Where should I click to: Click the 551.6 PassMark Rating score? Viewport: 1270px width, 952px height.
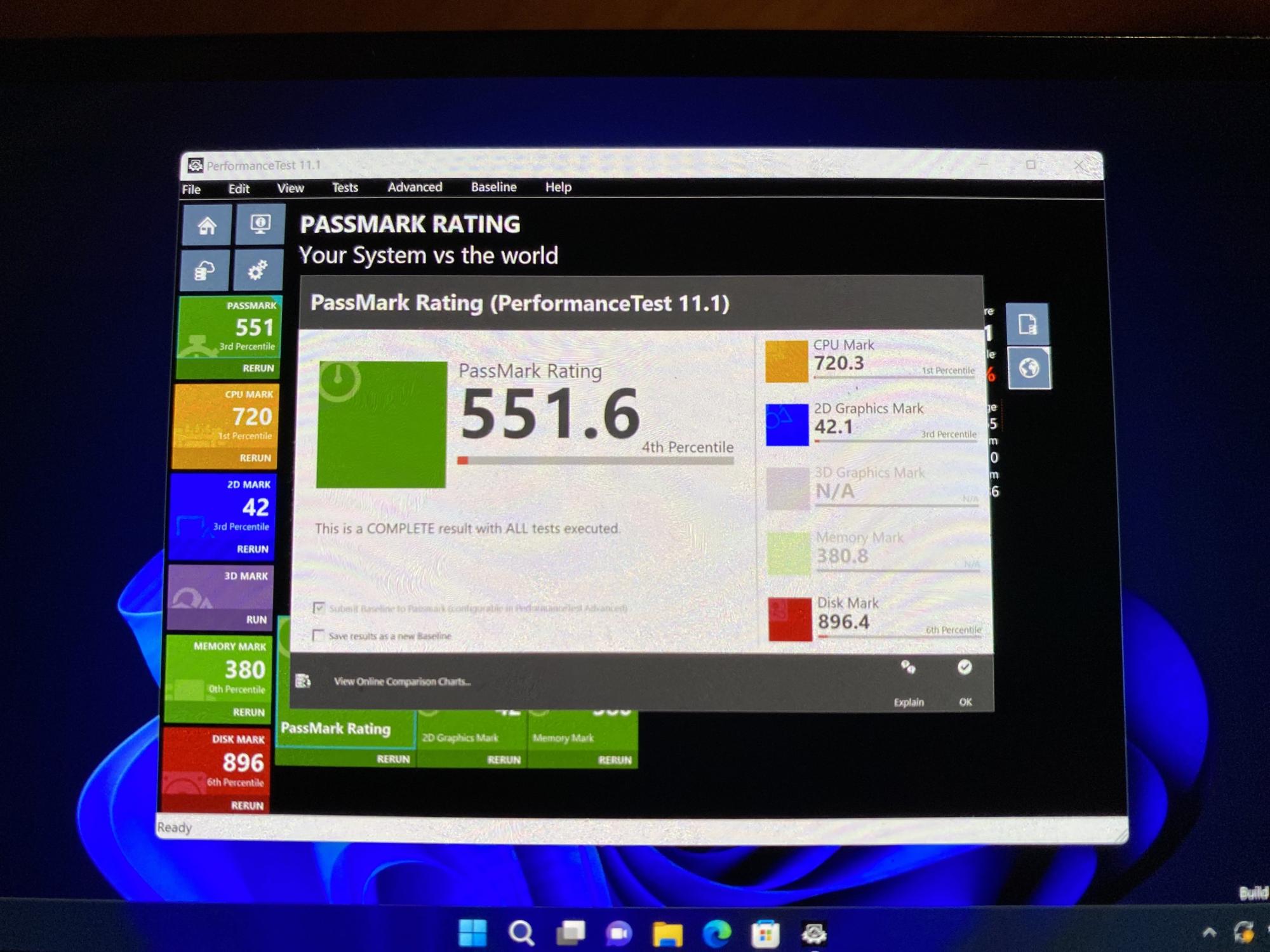coord(550,414)
